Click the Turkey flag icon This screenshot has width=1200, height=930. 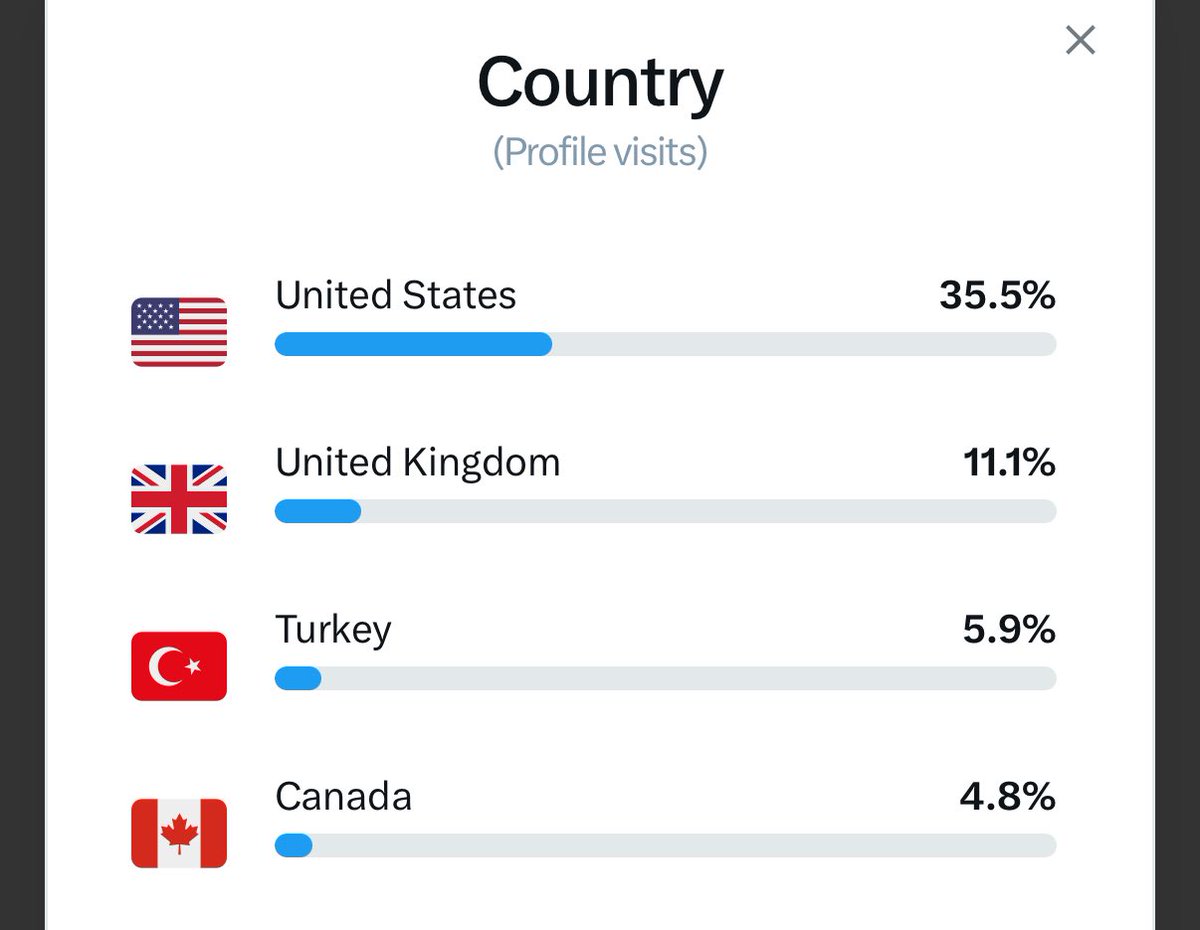click(x=179, y=666)
